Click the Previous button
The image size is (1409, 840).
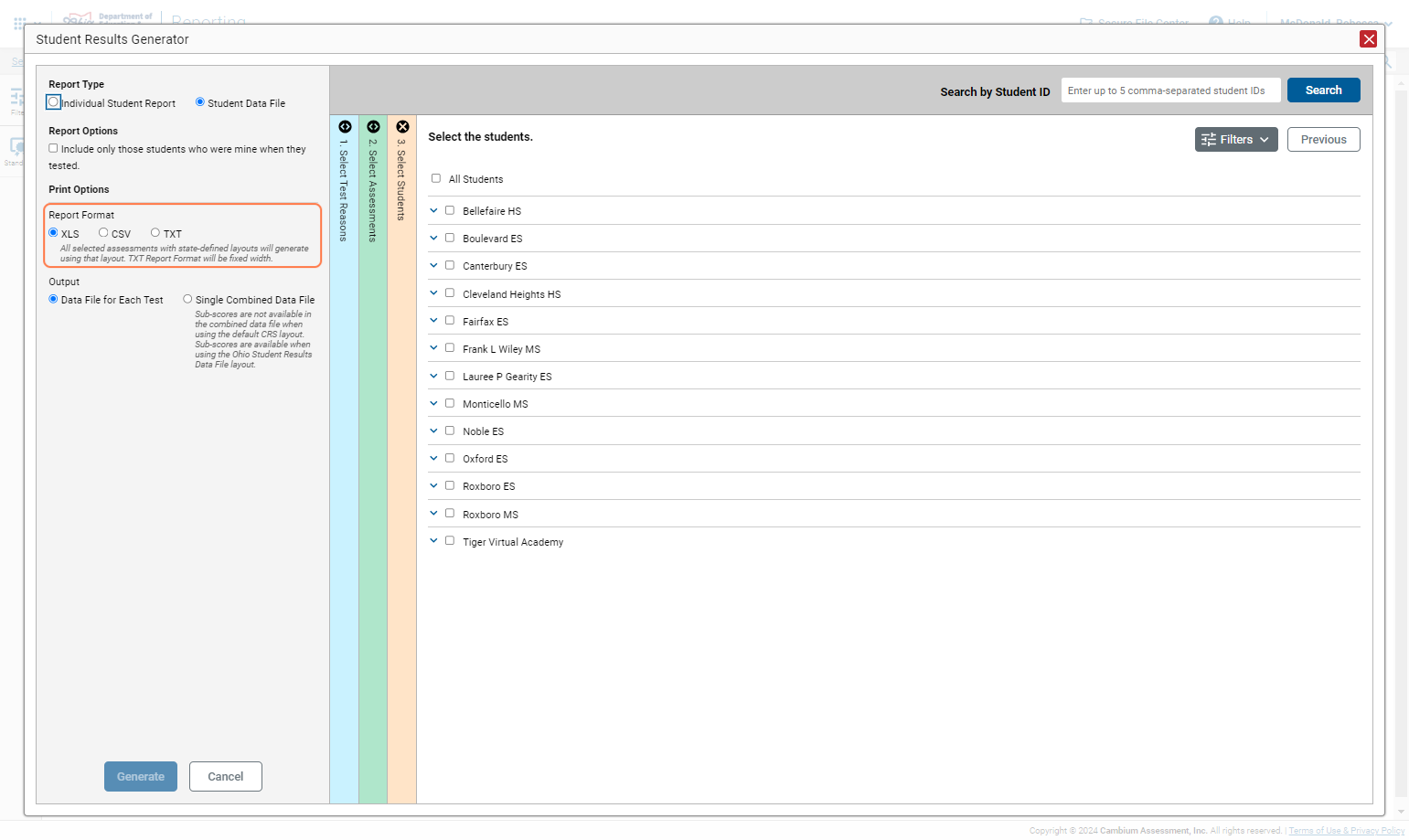(x=1323, y=140)
